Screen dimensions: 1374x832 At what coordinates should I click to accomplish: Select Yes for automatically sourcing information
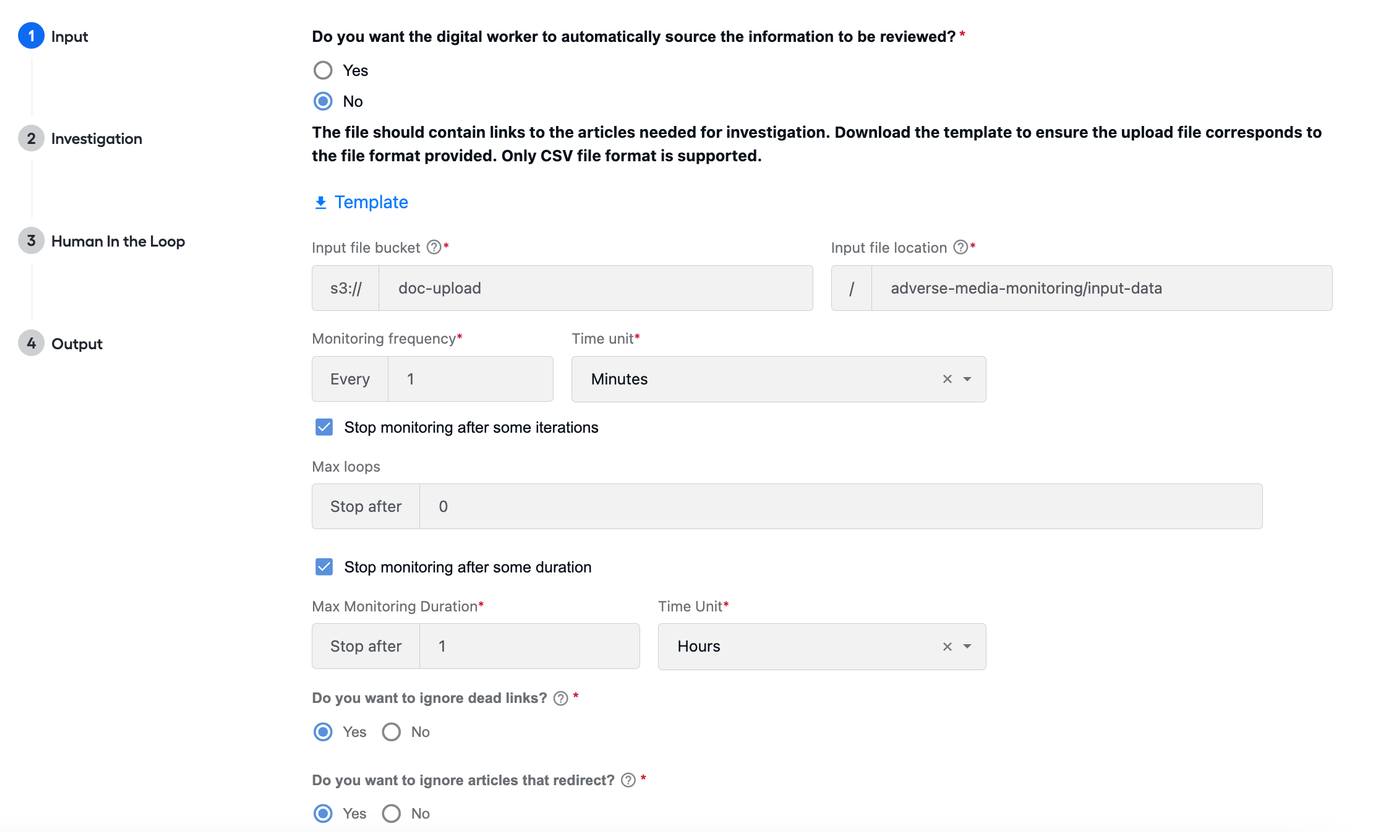(x=323, y=70)
